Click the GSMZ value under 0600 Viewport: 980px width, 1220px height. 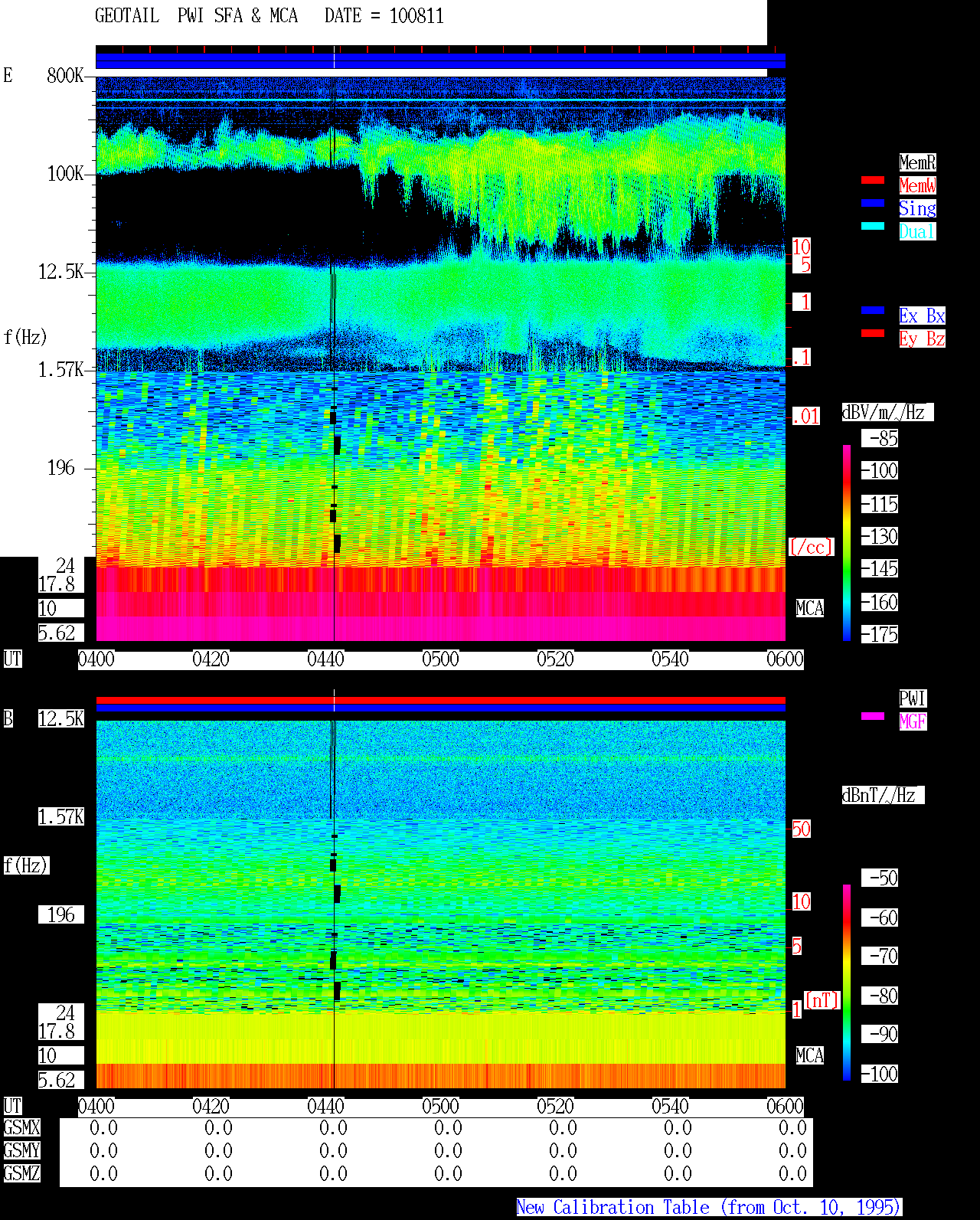[792, 1173]
